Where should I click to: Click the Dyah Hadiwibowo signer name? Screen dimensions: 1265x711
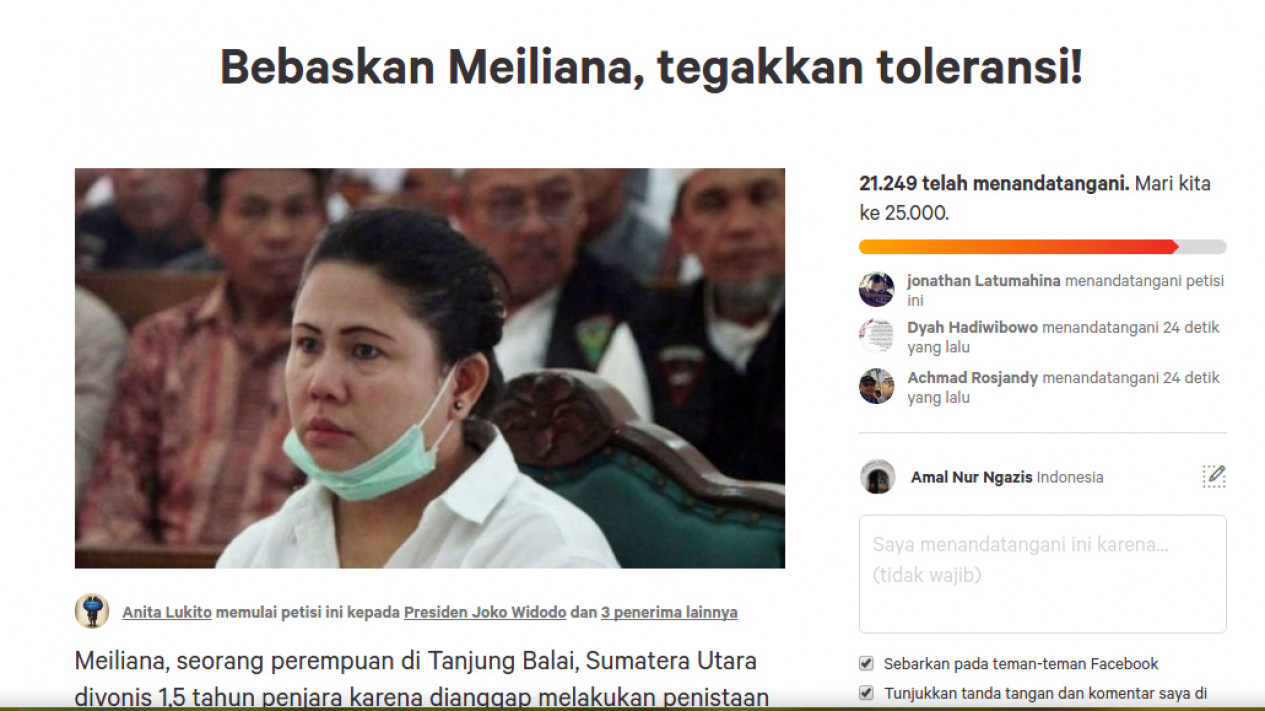click(x=973, y=327)
